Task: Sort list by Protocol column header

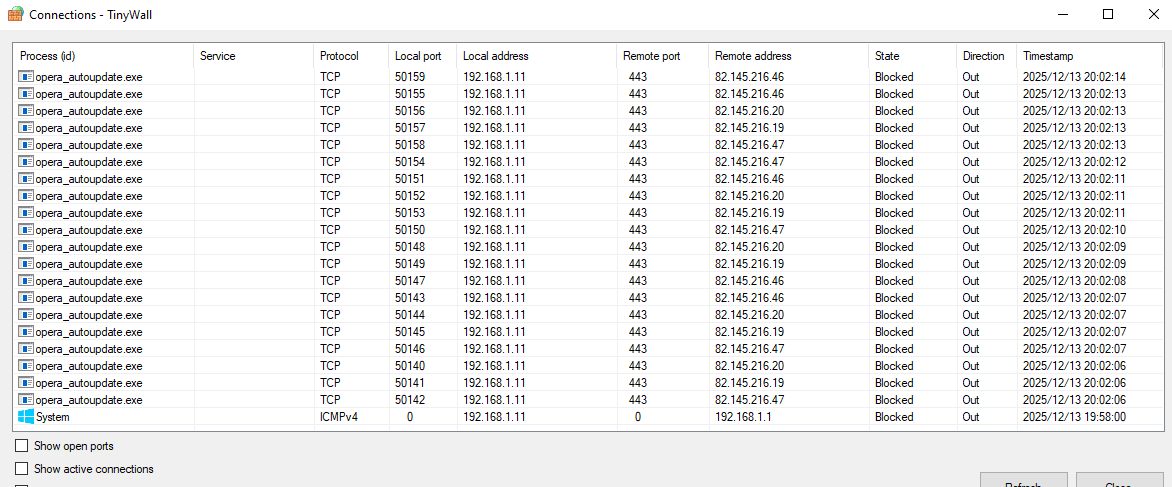Action: pyautogui.click(x=351, y=56)
